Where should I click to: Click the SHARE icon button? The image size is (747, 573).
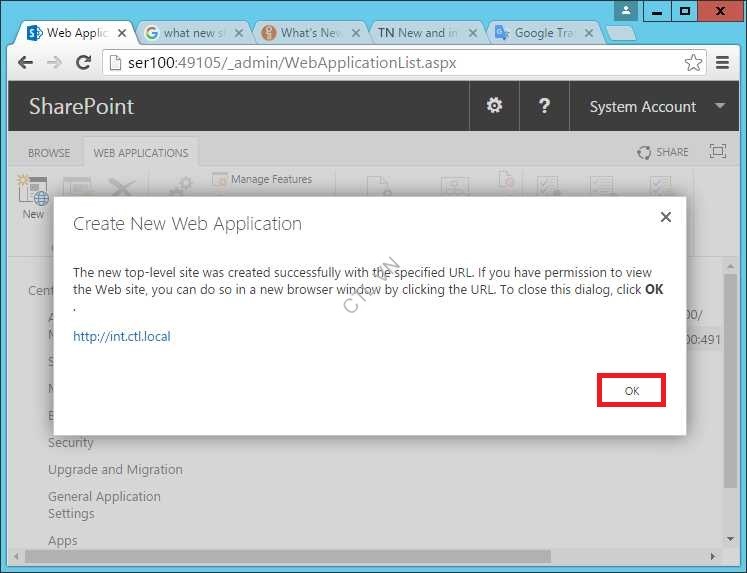click(x=663, y=152)
